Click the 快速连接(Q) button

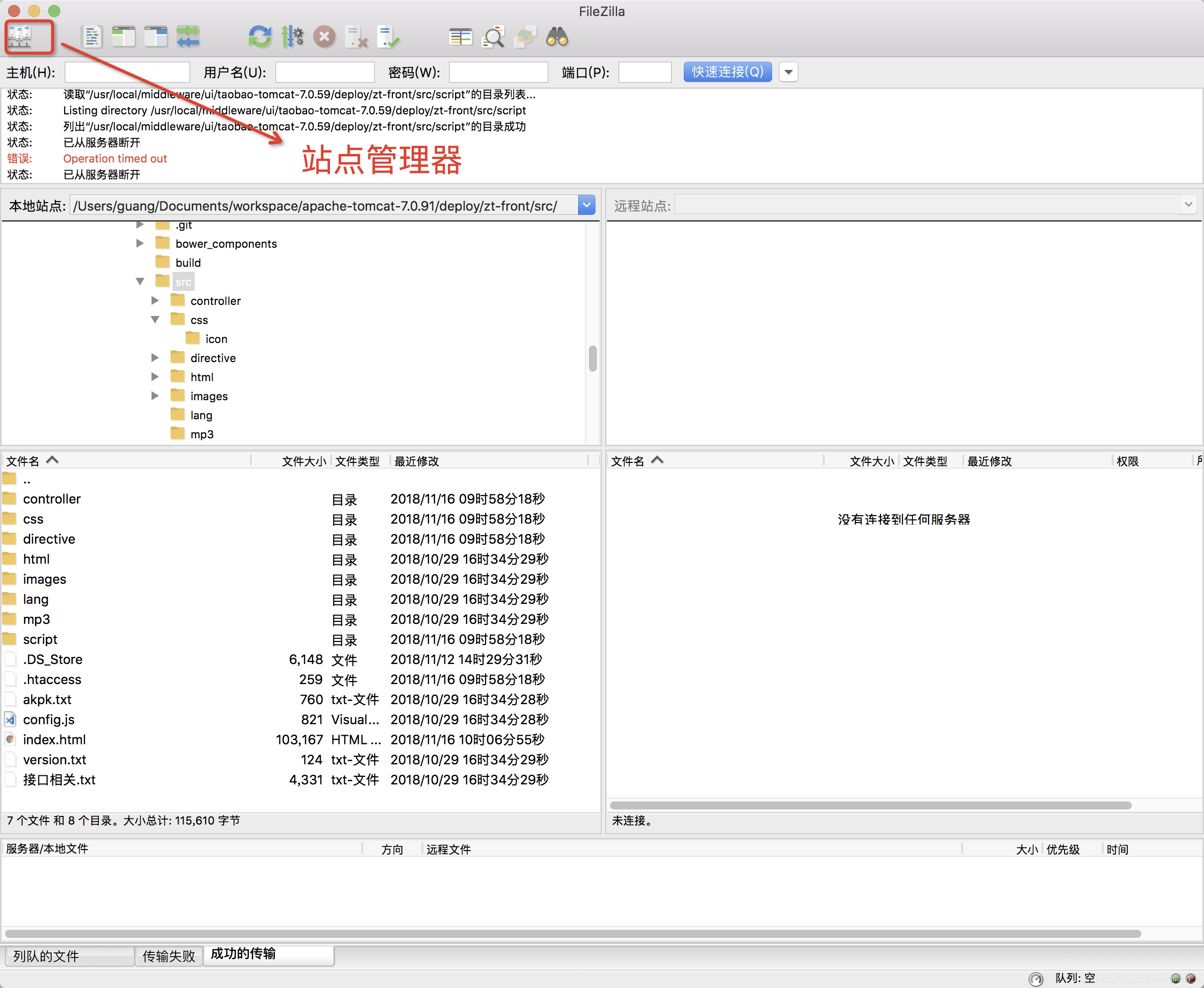click(727, 72)
